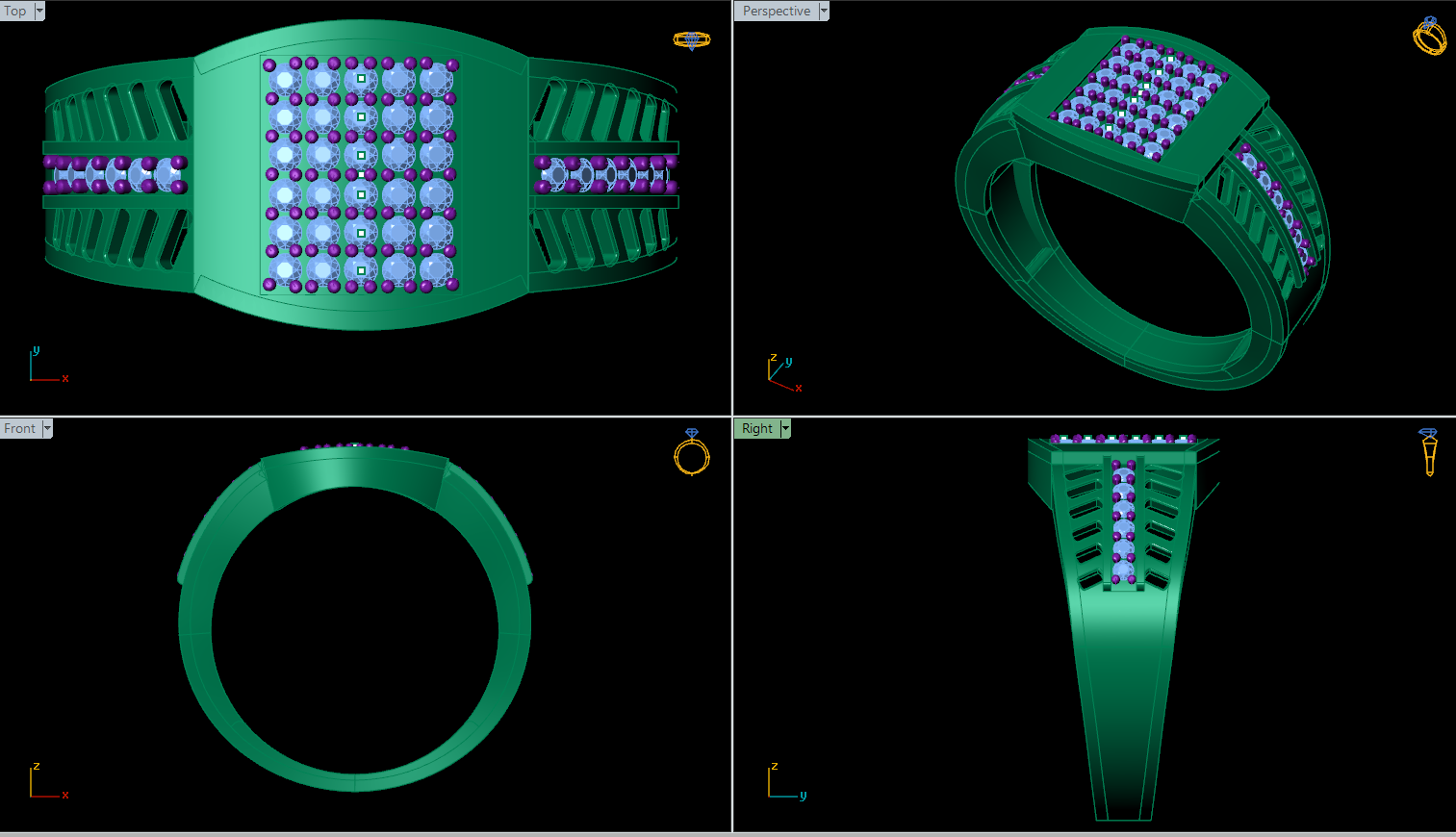Select the Front viewport title label
The width and height of the screenshot is (1456, 837).
pos(20,429)
